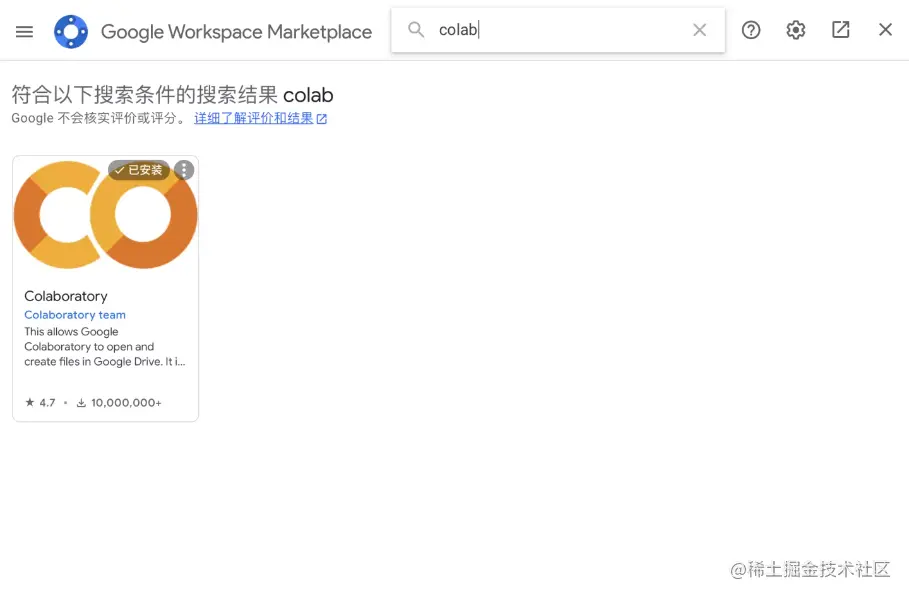Click the Colaboratory description text
909x598 pixels.
[x=105, y=347]
